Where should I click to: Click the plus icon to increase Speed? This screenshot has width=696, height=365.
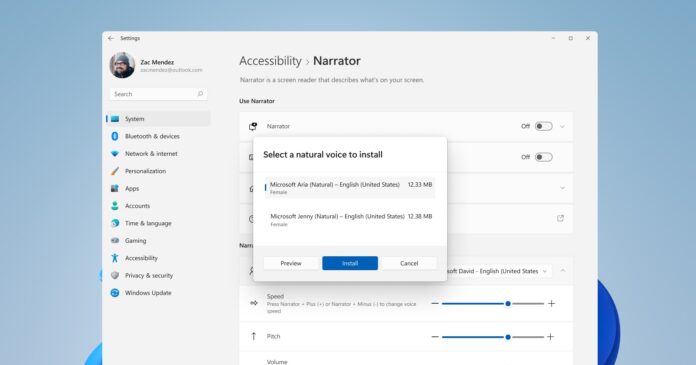click(551, 303)
